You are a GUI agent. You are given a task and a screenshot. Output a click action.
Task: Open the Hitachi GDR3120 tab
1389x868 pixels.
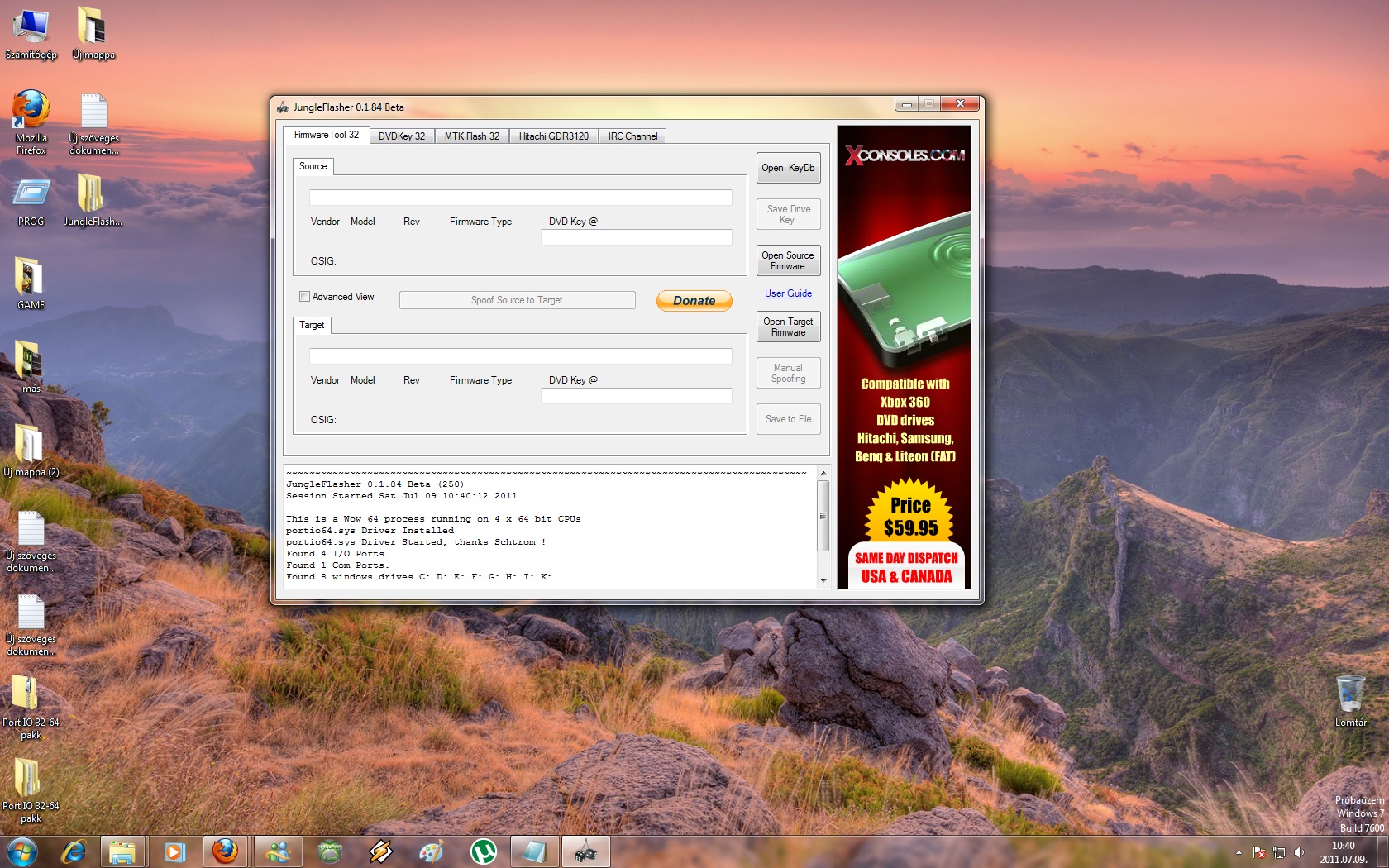point(553,136)
